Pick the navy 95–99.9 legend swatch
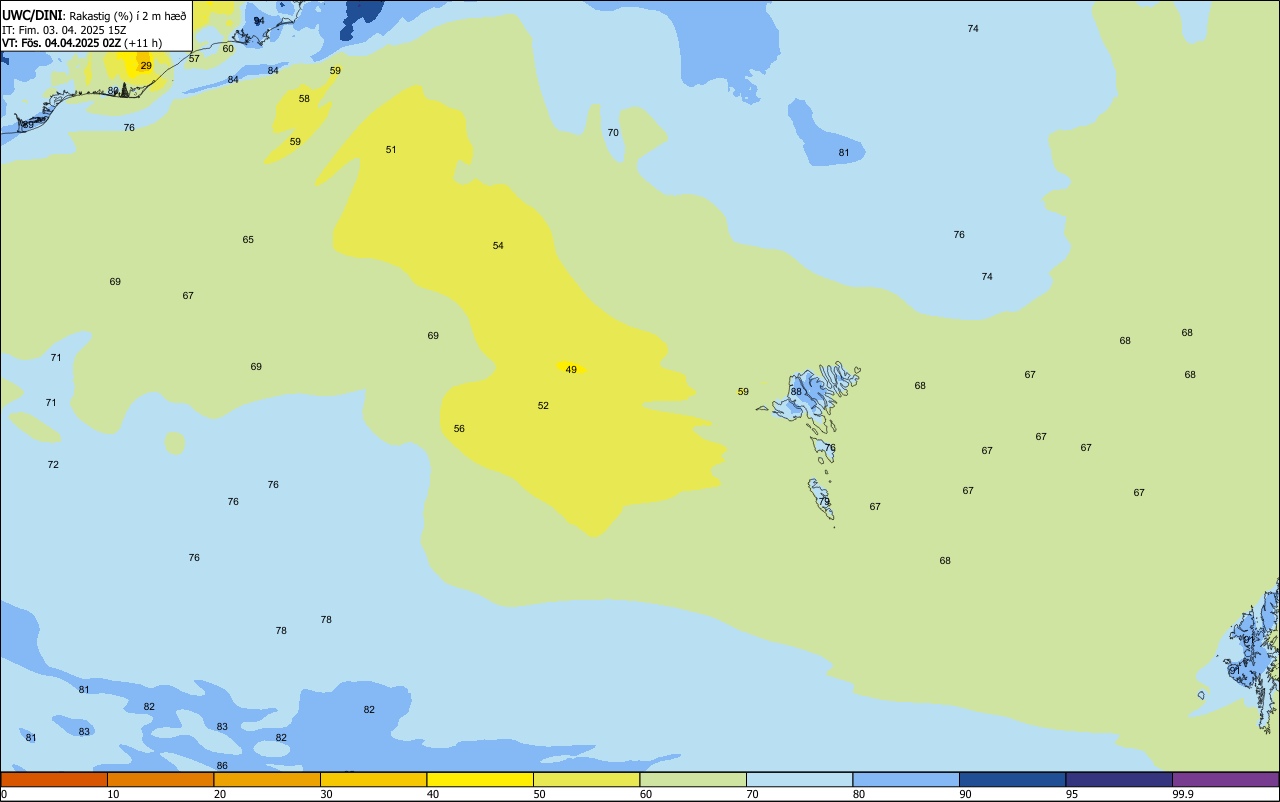 [1119, 779]
